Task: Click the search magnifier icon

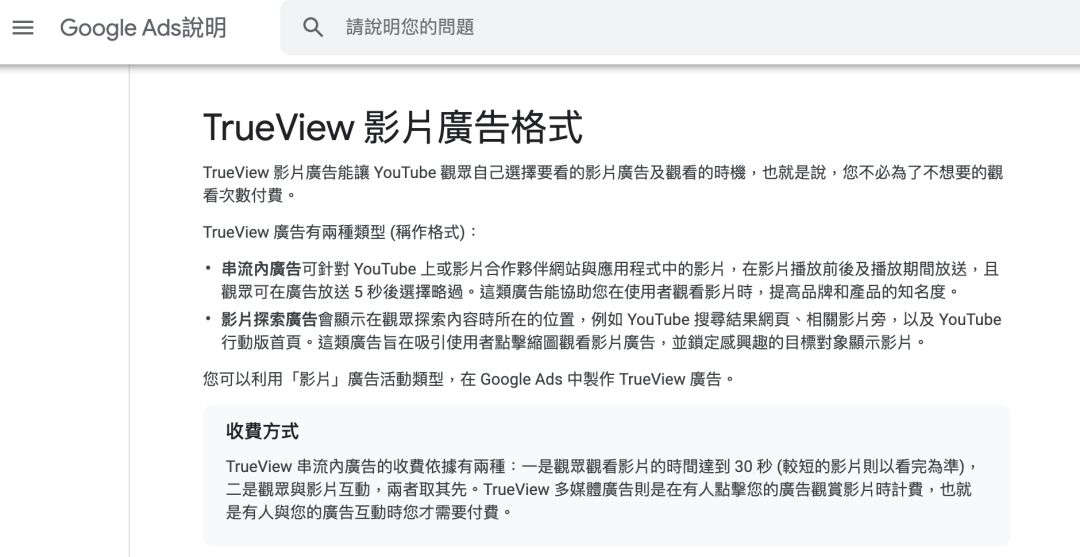Action: pos(313,28)
